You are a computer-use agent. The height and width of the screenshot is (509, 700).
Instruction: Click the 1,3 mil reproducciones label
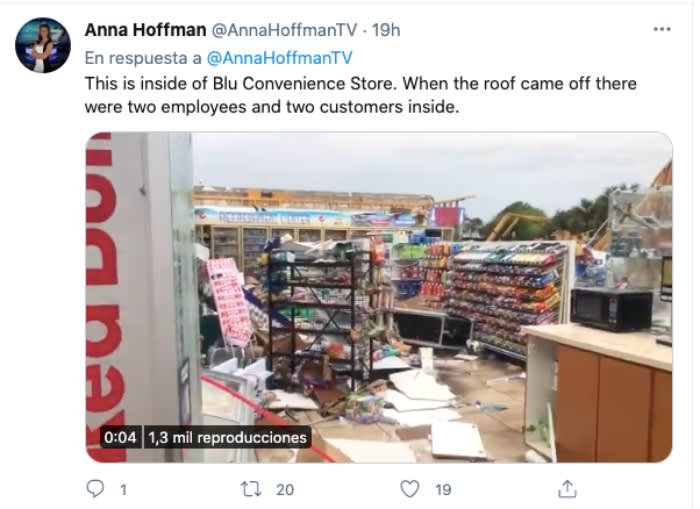click(x=227, y=438)
